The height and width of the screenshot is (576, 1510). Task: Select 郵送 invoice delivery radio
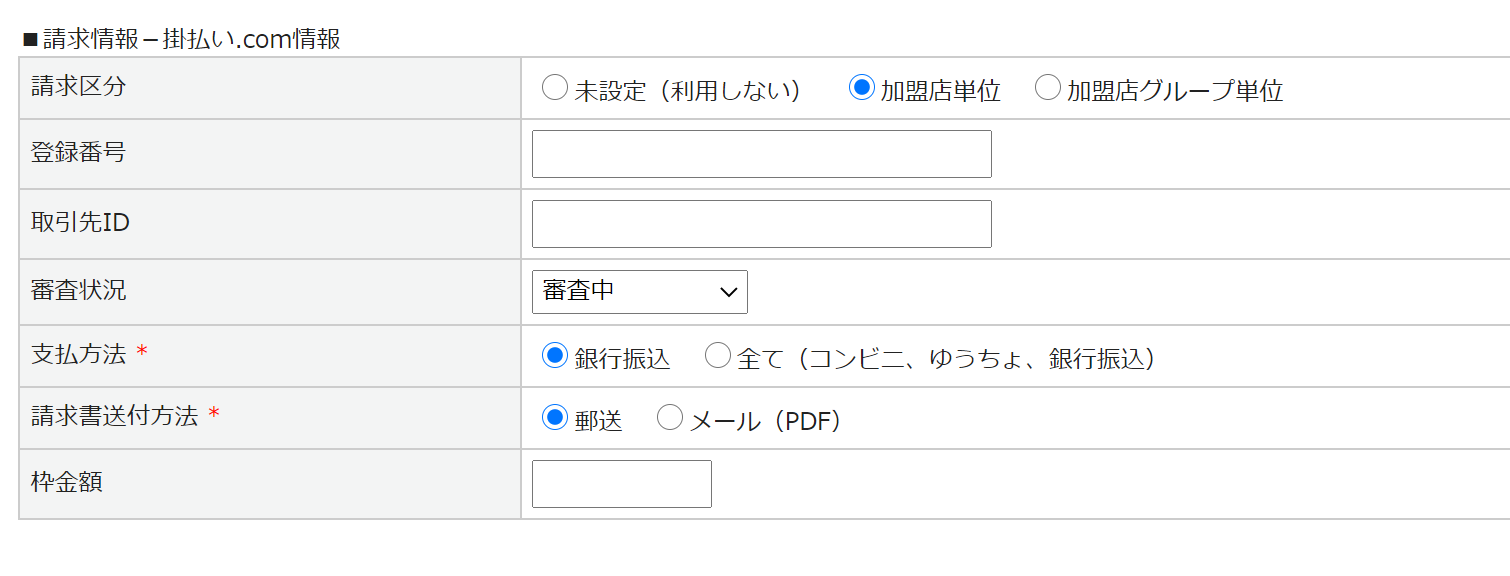coord(554,418)
